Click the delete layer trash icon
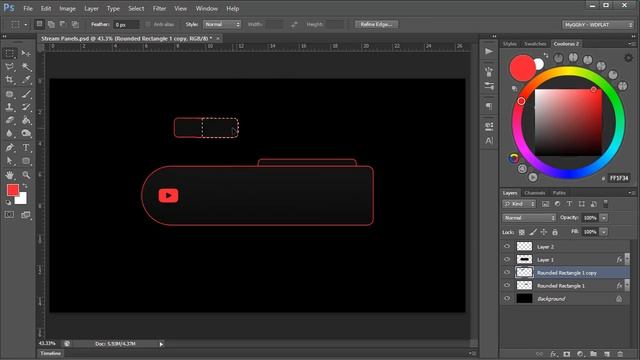 pyautogui.click(x=620, y=354)
